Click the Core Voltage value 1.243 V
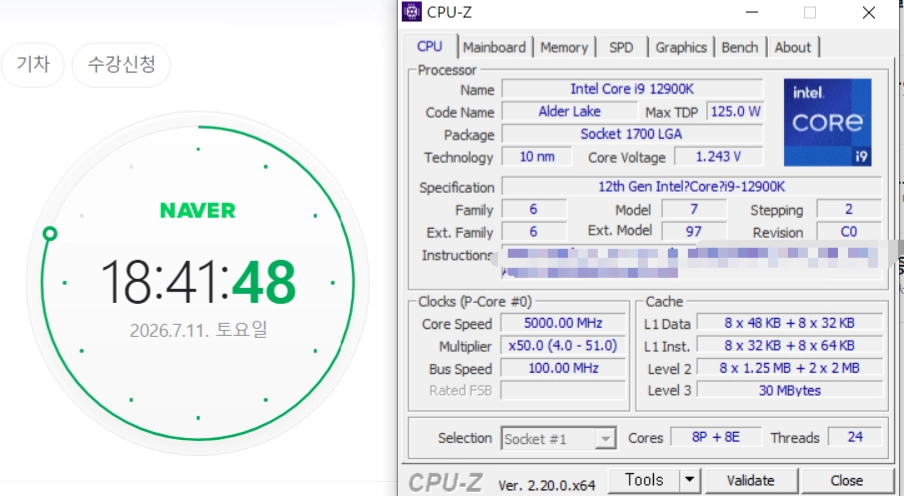This screenshot has width=904, height=496. pyautogui.click(x=718, y=156)
